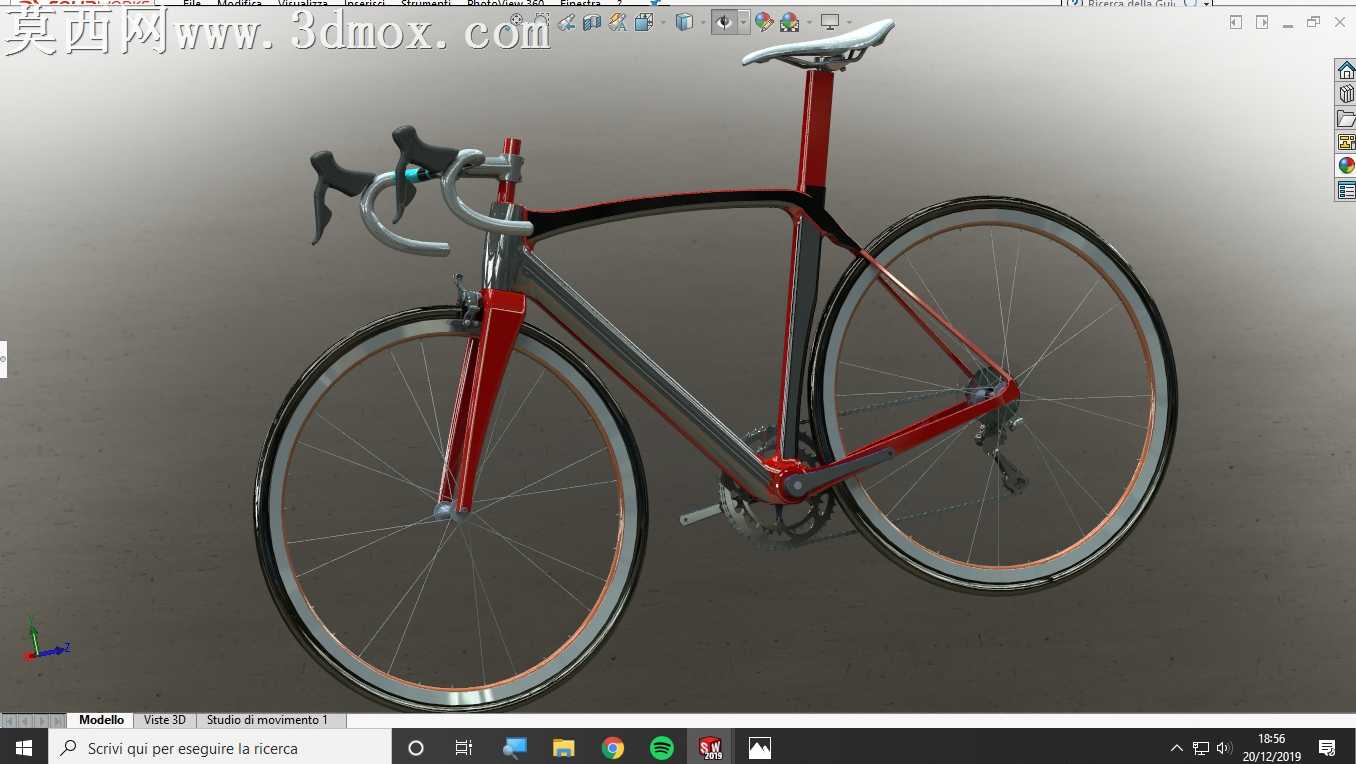The height and width of the screenshot is (764, 1356).
Task: Click the volume speaker tray icon
Action: pyautogui.click(x=1224, y=748)
